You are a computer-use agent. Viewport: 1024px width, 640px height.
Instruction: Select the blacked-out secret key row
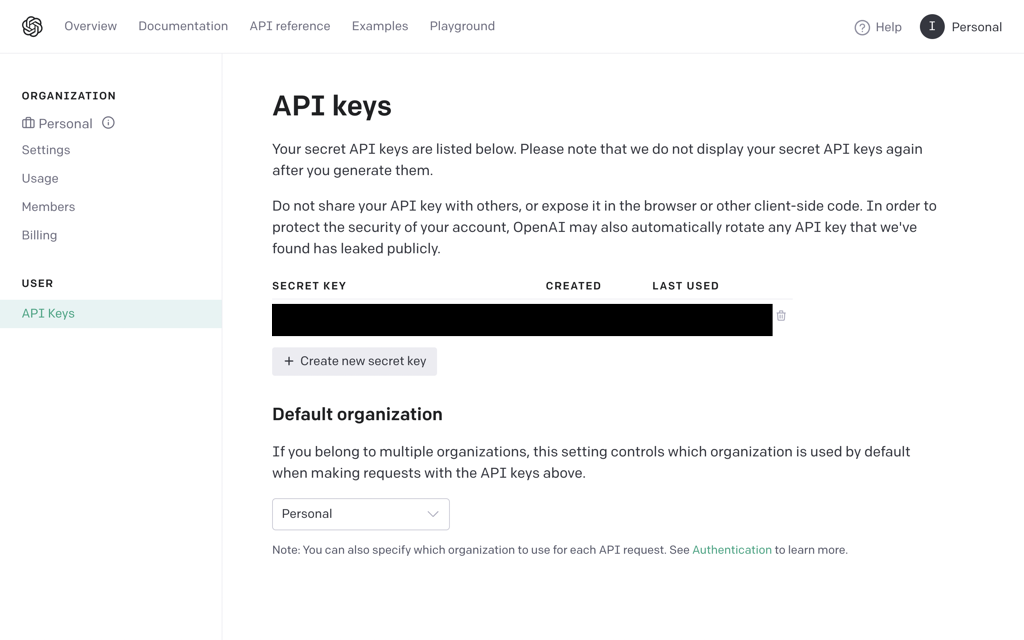click(x=522, y=320)
